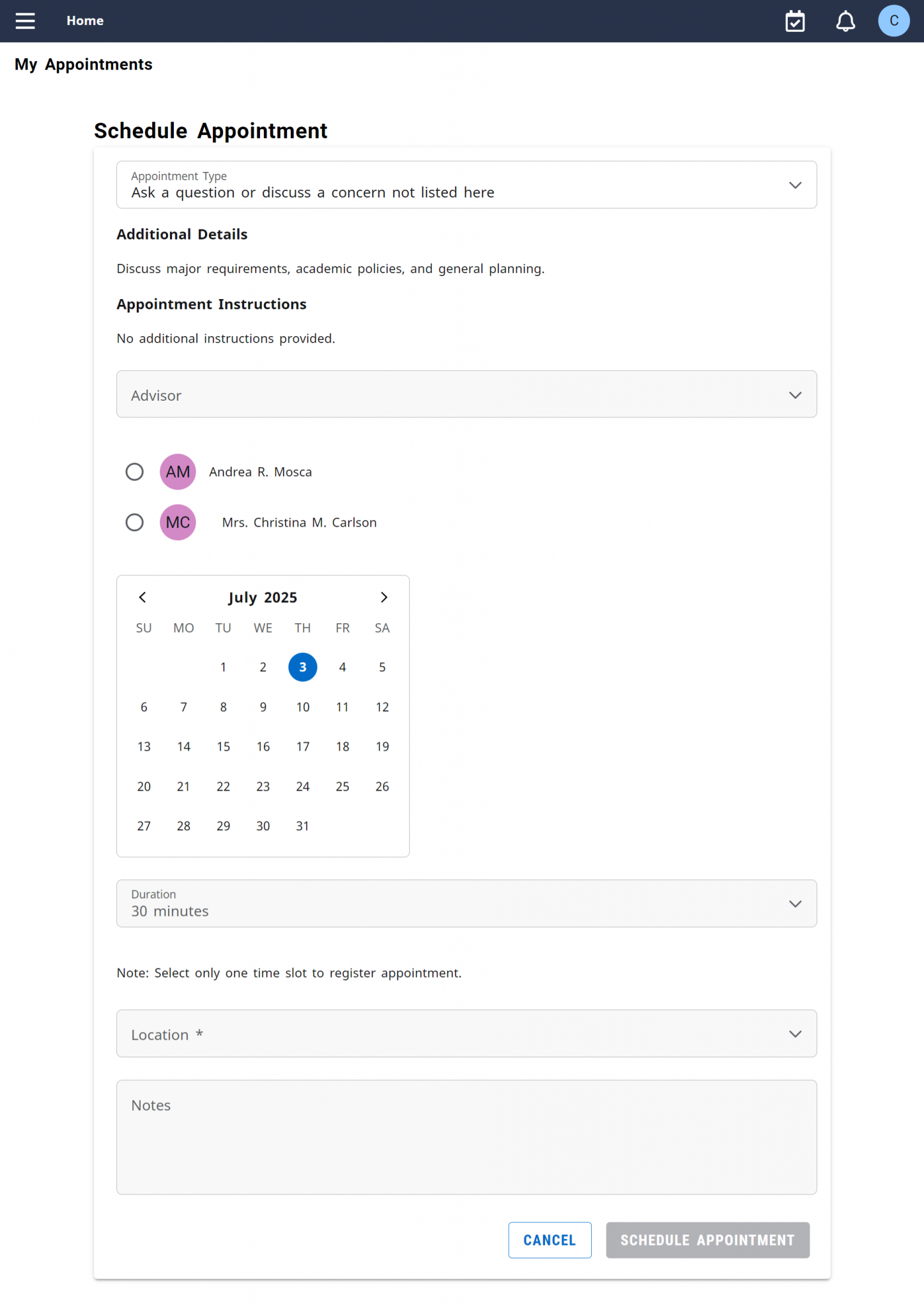Click Mrs. Carlson's MC avatar
This screenshot has height=1309, width=924.
[x=177, y=522]
